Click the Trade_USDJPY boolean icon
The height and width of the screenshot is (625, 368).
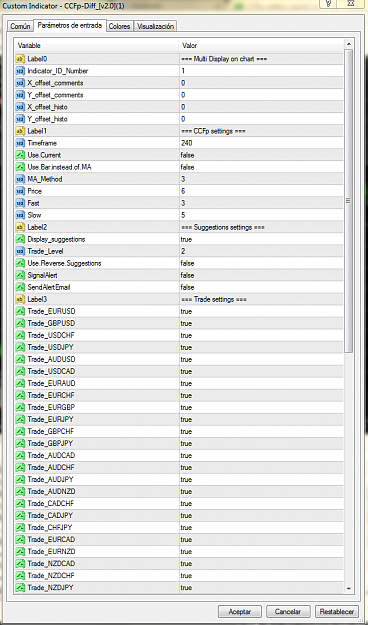tap(20, 347)
